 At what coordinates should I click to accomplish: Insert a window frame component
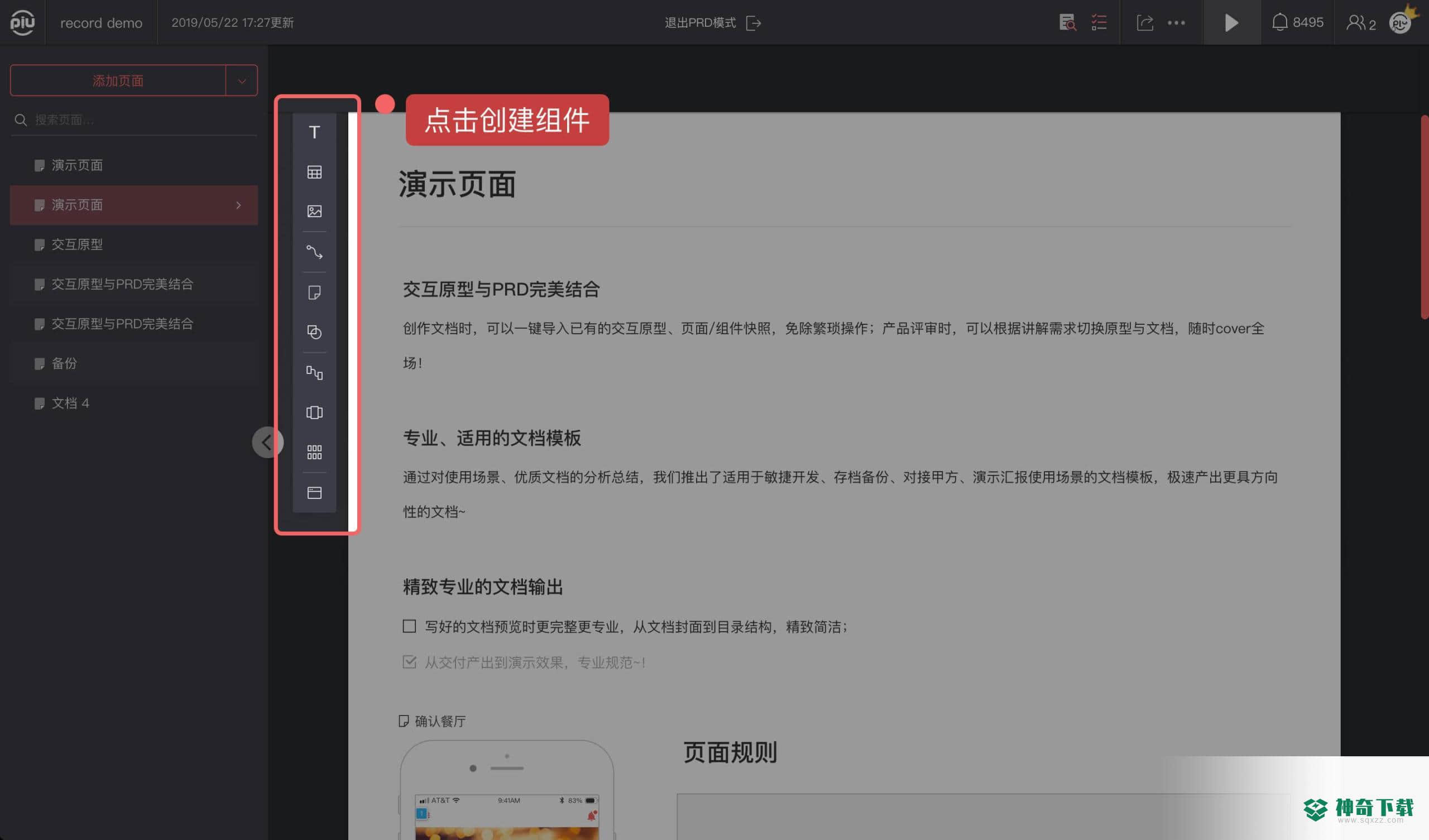(x=314, y=492)
